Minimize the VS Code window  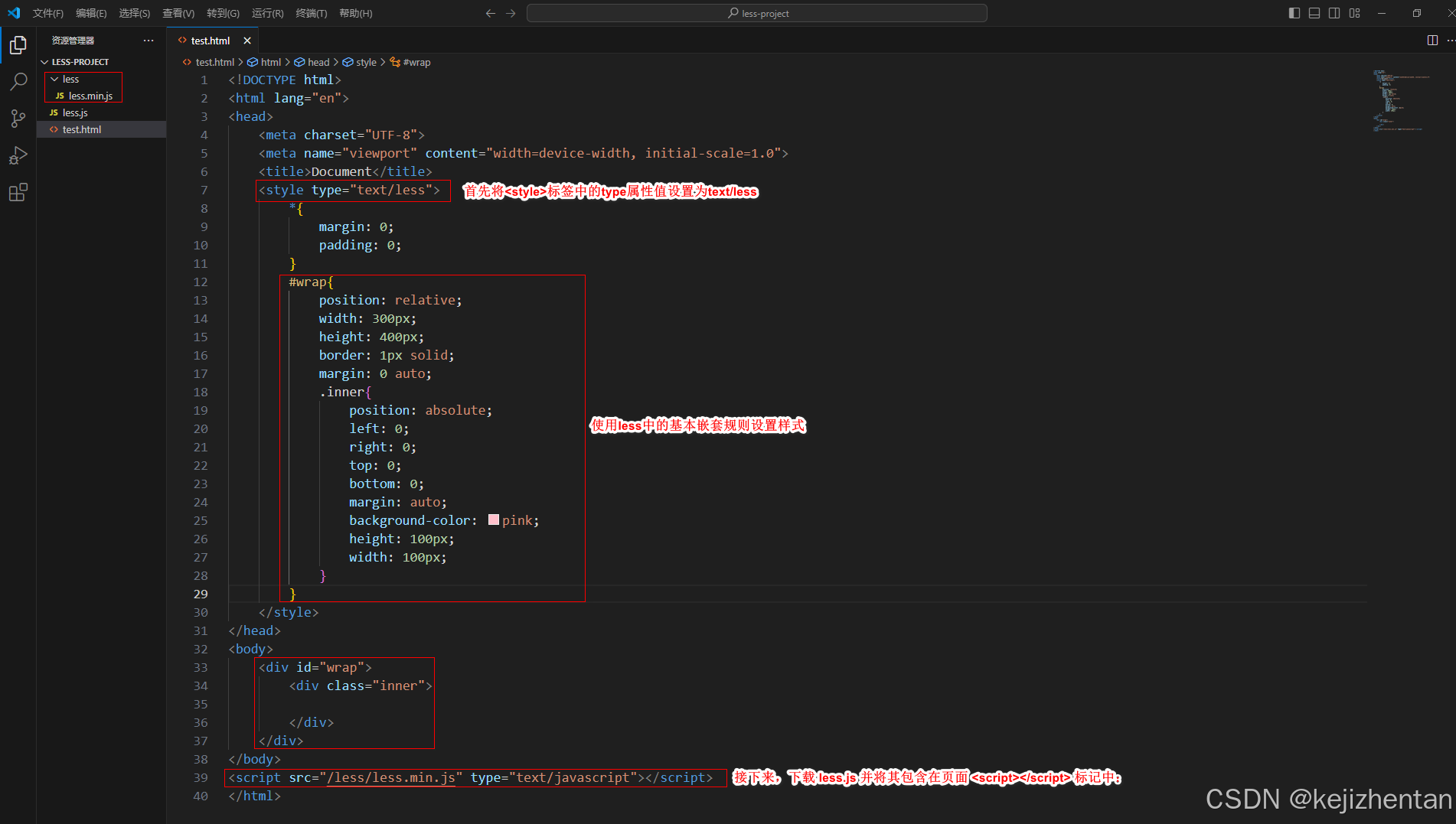(1382, 13)
